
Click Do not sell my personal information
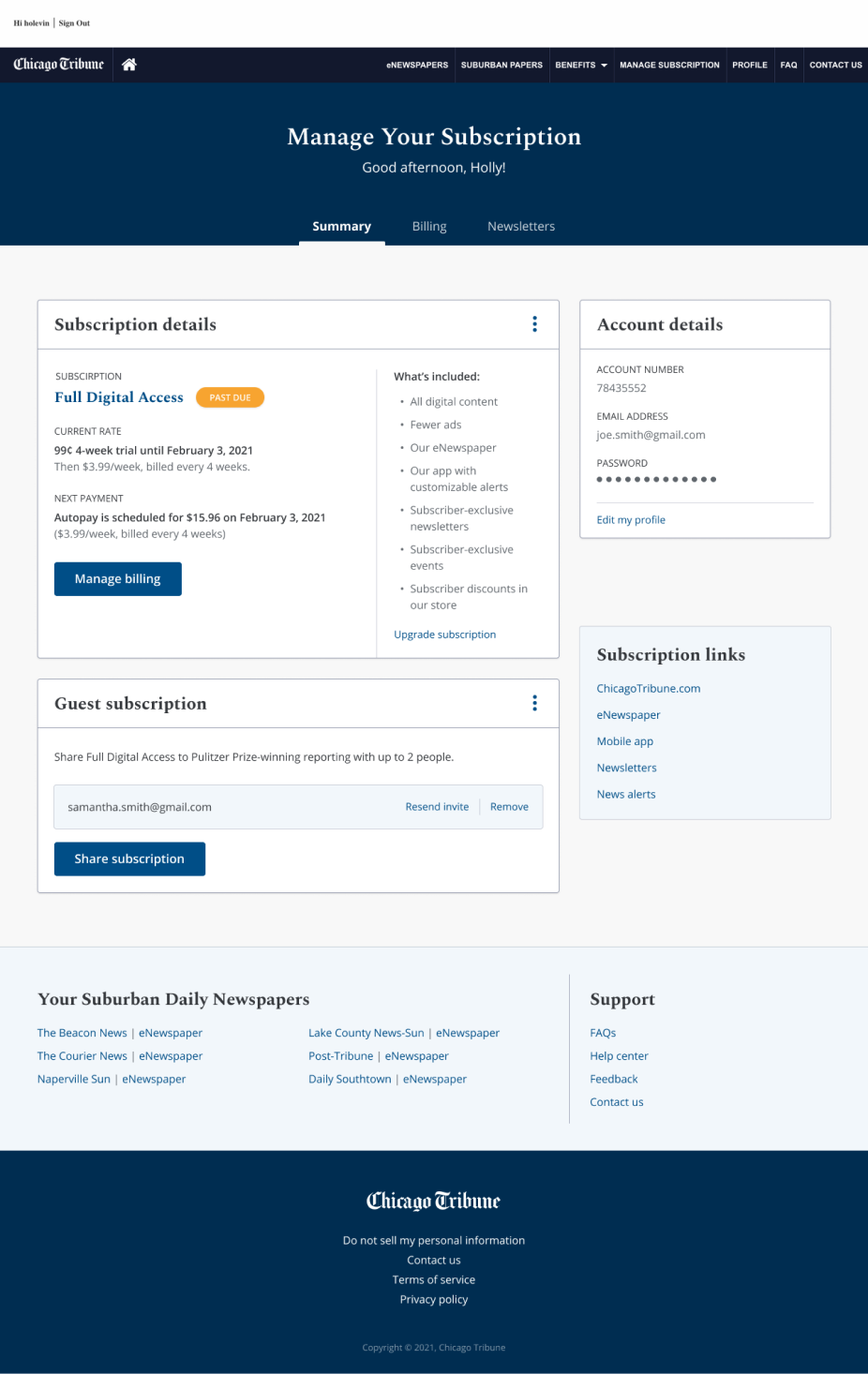(x=434, y=1241)
